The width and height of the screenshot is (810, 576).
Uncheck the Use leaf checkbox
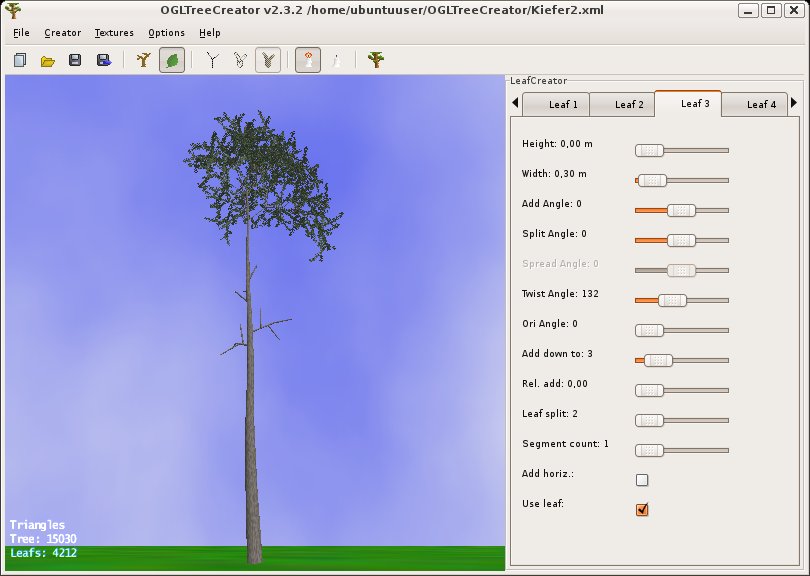pyautogui.click(x=642, y=510)
